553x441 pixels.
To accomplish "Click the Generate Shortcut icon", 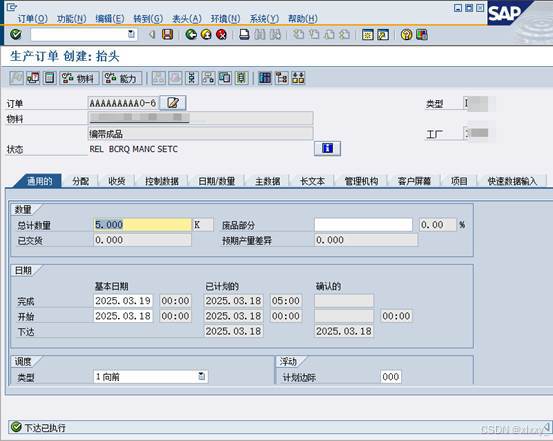I will click(383, 35).
